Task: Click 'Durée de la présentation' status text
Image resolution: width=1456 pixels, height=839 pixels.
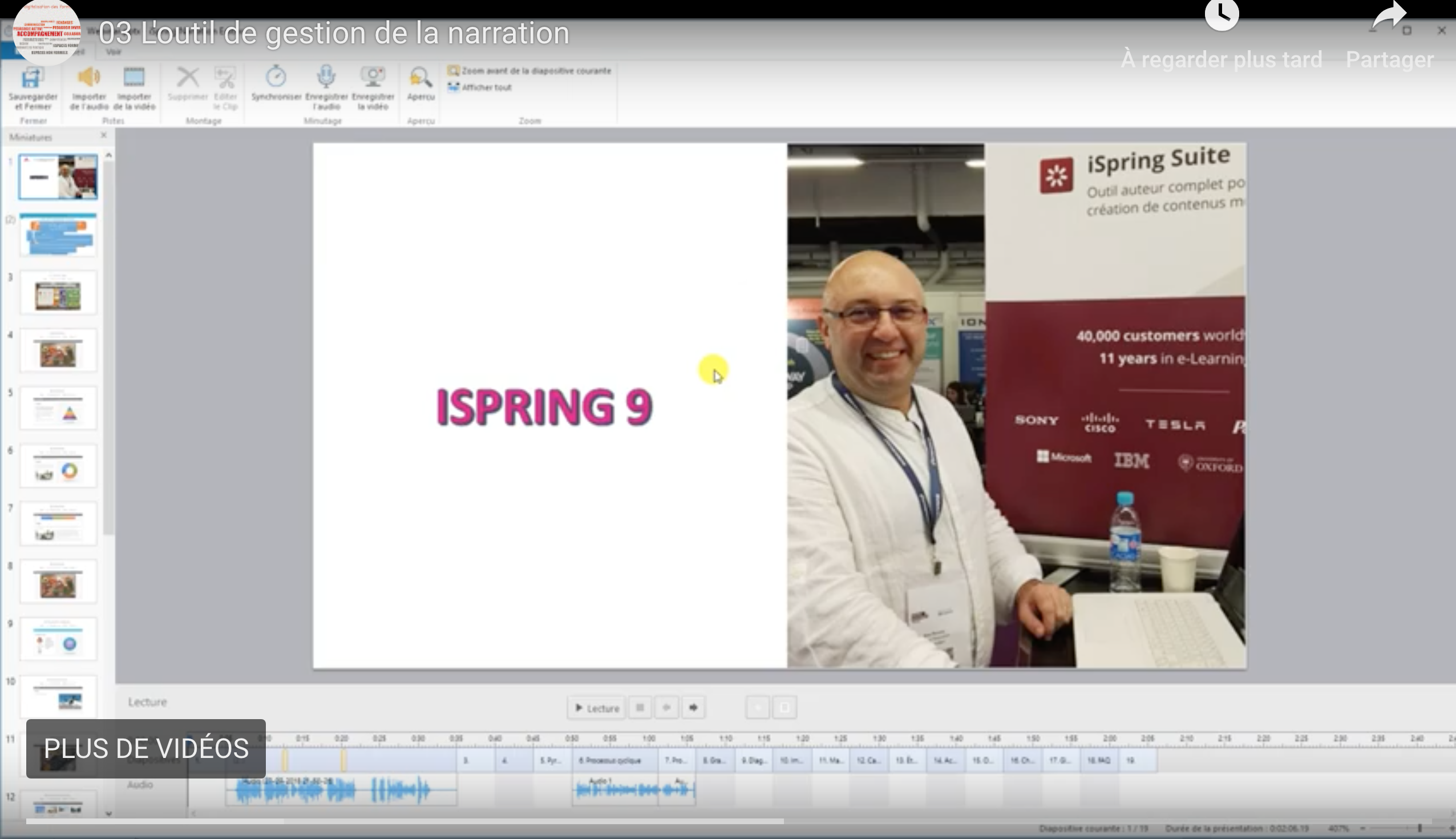Action: pyautogui.click(x=1236, y=829)
